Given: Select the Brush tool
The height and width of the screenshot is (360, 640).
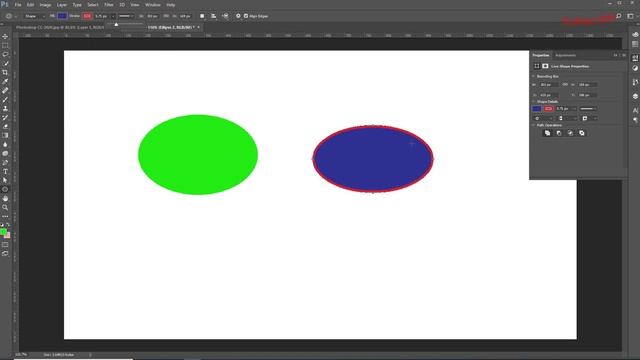Looking at the screenshot, I should (x=5, y=99).
